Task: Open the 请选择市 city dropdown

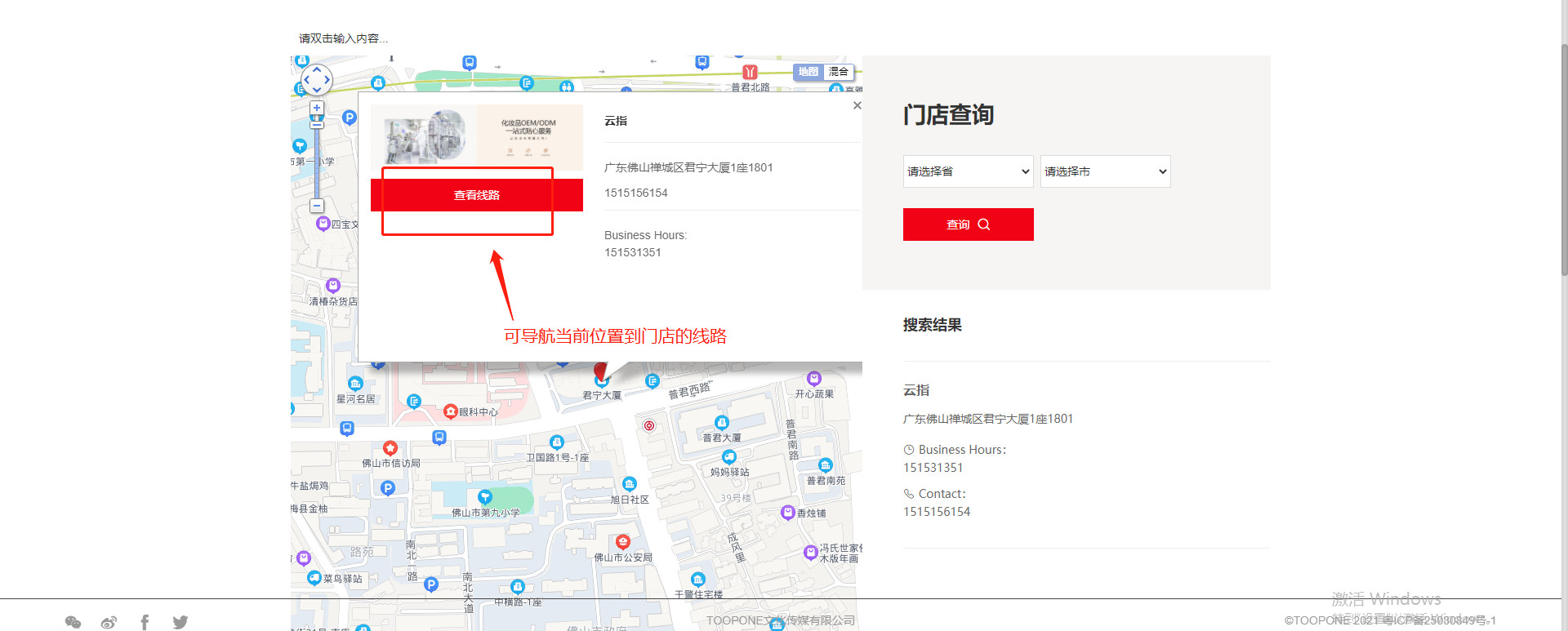Action: (1105, 171)
